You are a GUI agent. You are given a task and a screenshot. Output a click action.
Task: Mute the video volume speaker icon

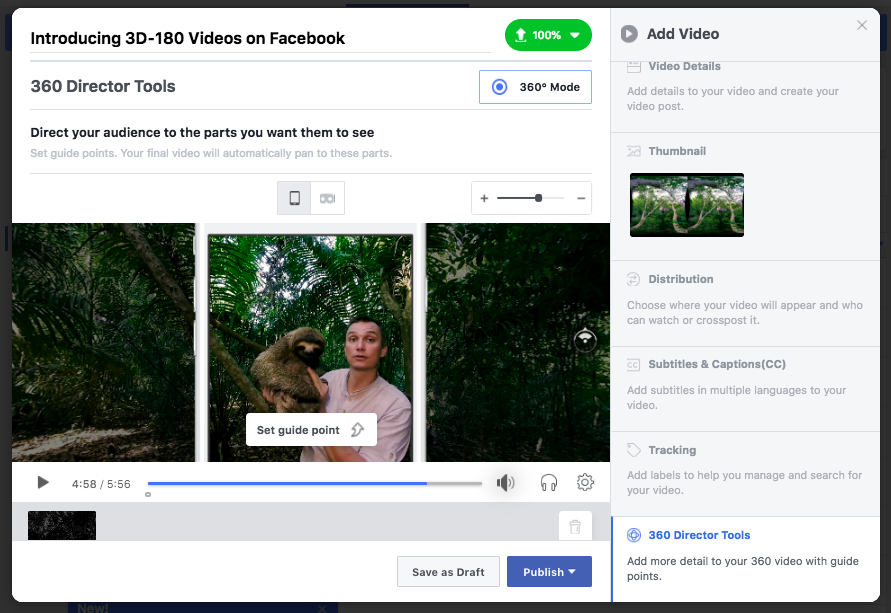coord(505,483)
